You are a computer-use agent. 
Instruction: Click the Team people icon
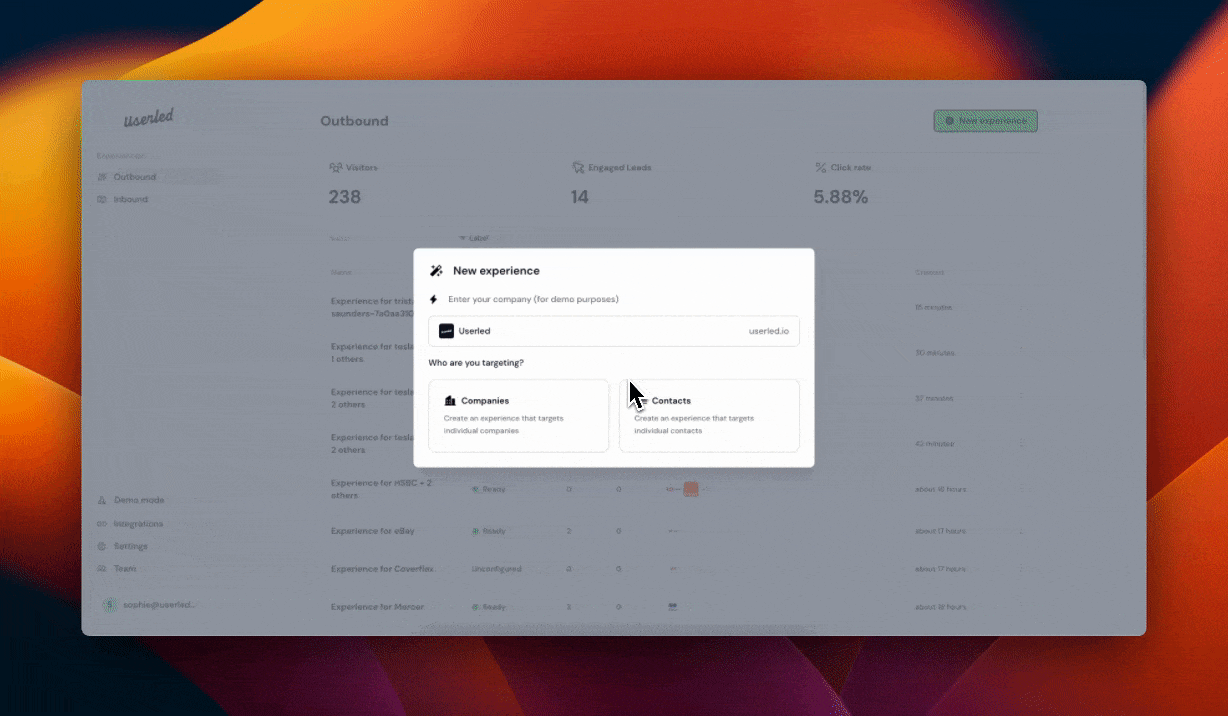coord(102,568)
